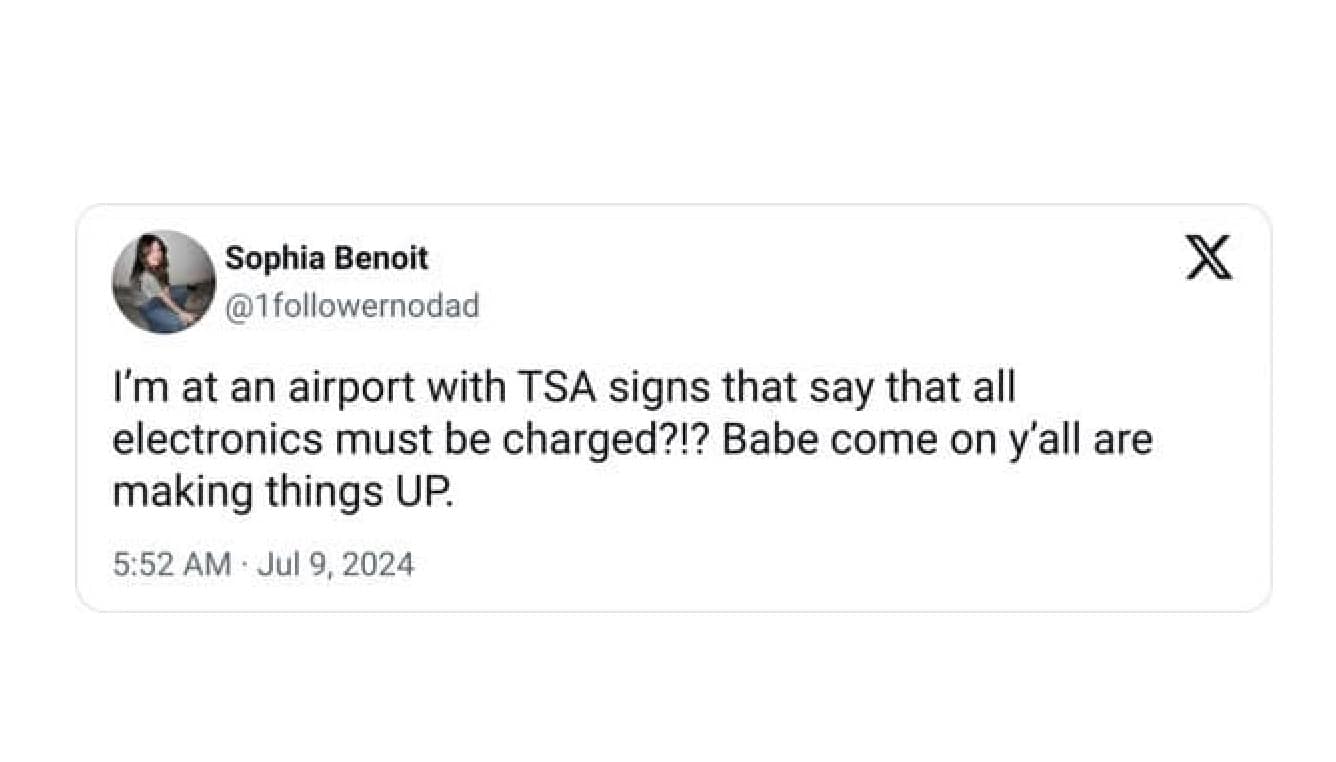The height and width of the screenshot is (762, 1336).
Task: Open Sophia Benoit's profile picture
Action: (x=163, y=282)
